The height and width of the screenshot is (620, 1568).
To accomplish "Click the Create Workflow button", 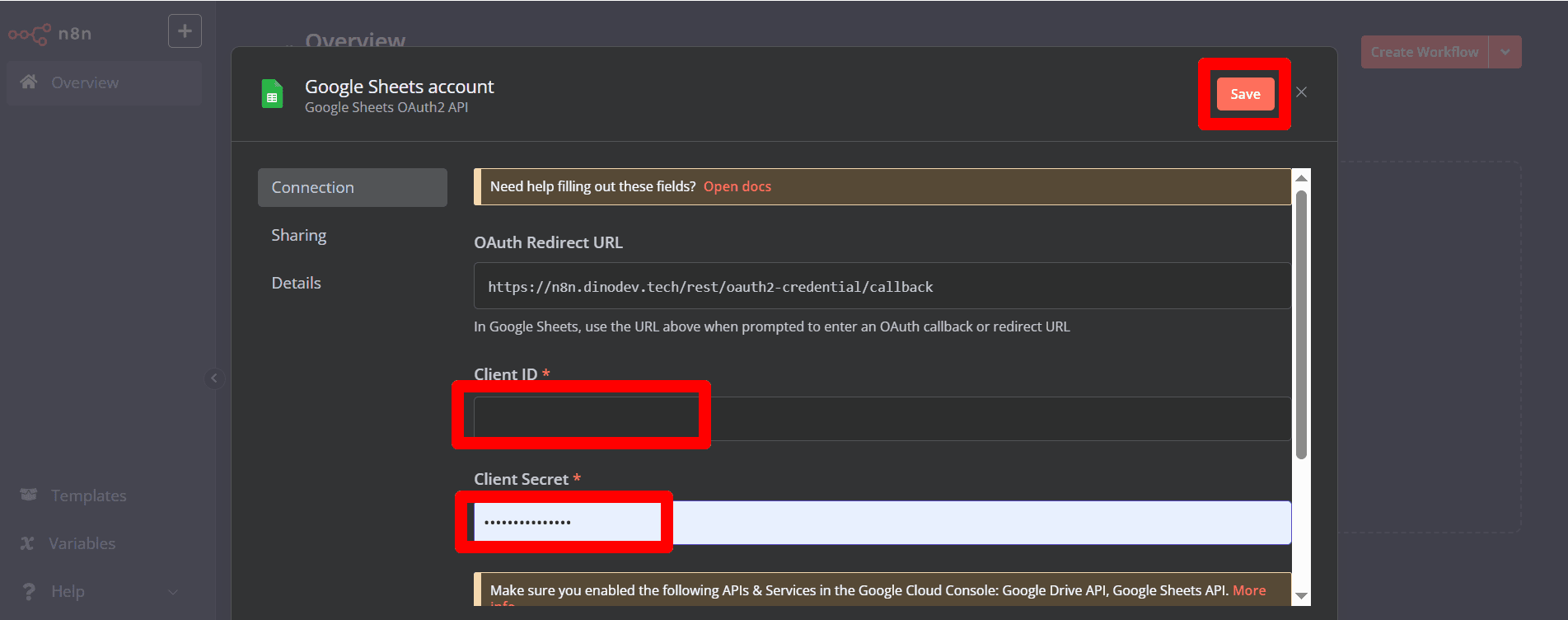I will click(1425, 52).
